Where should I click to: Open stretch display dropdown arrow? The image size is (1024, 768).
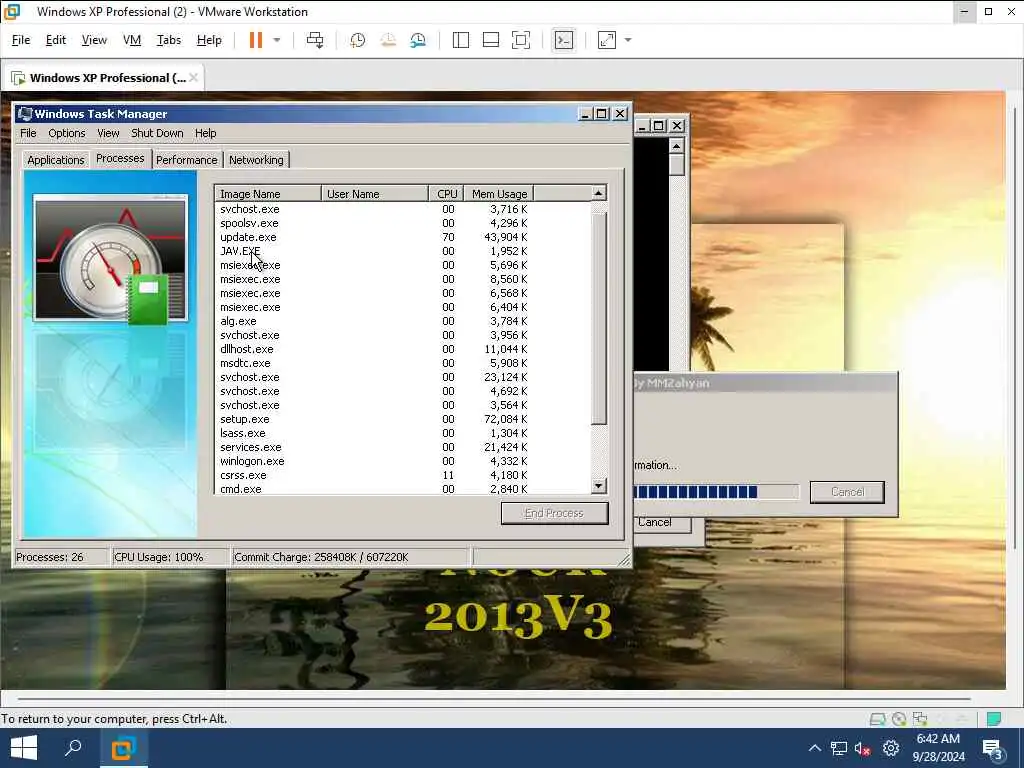coord(628,40)
